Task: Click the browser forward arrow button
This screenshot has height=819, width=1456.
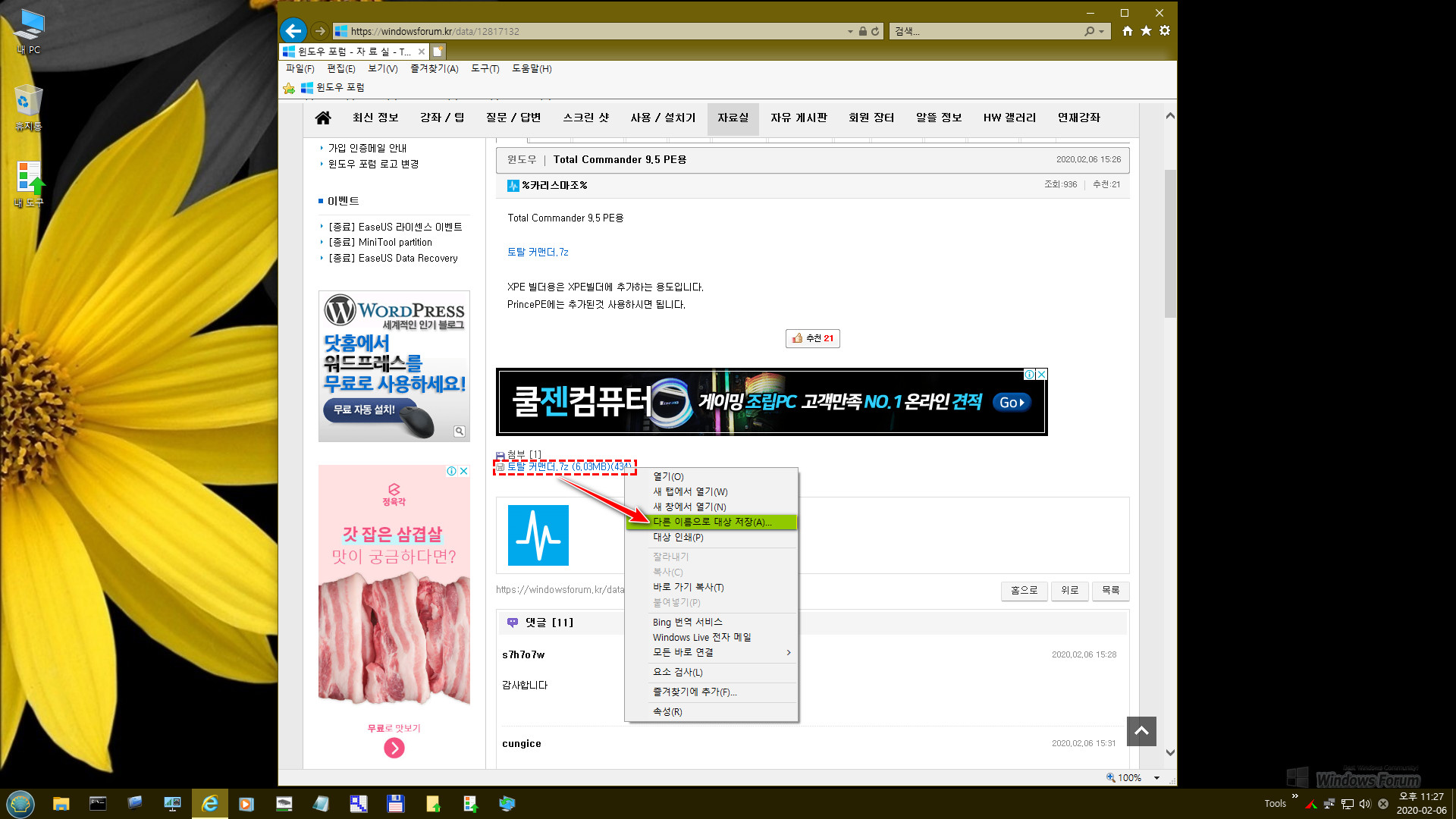Action: [x=320, y=31]
